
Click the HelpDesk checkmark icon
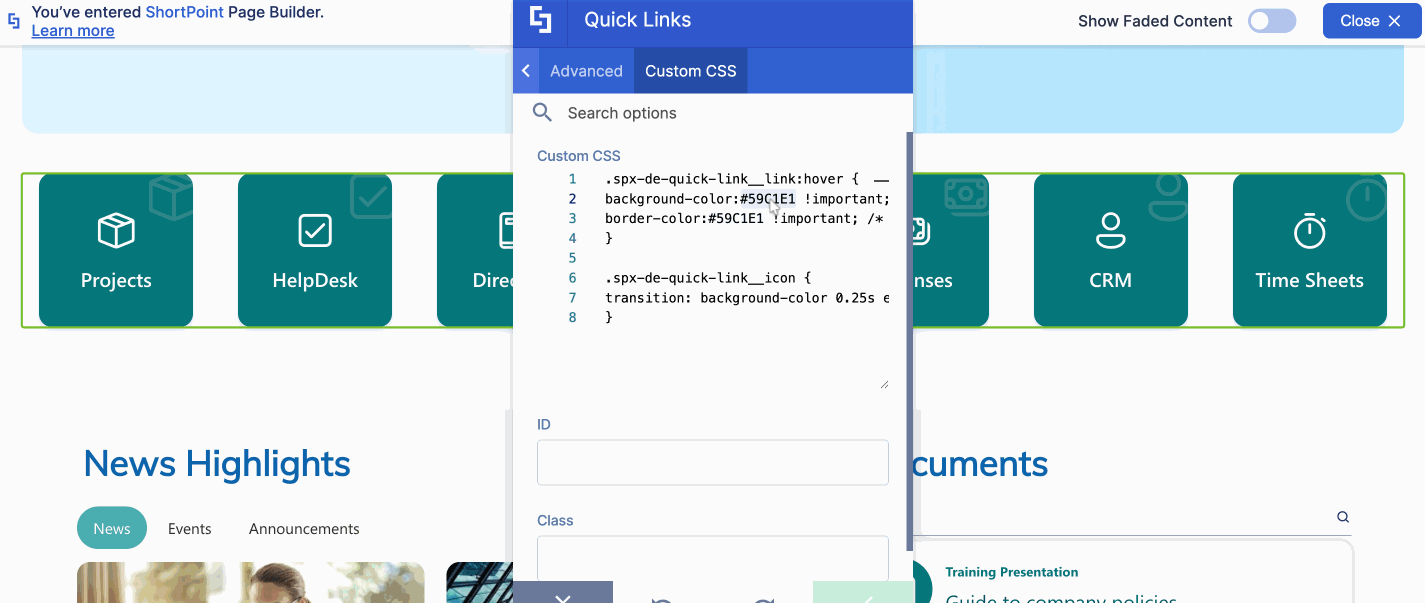click(314, 230)
